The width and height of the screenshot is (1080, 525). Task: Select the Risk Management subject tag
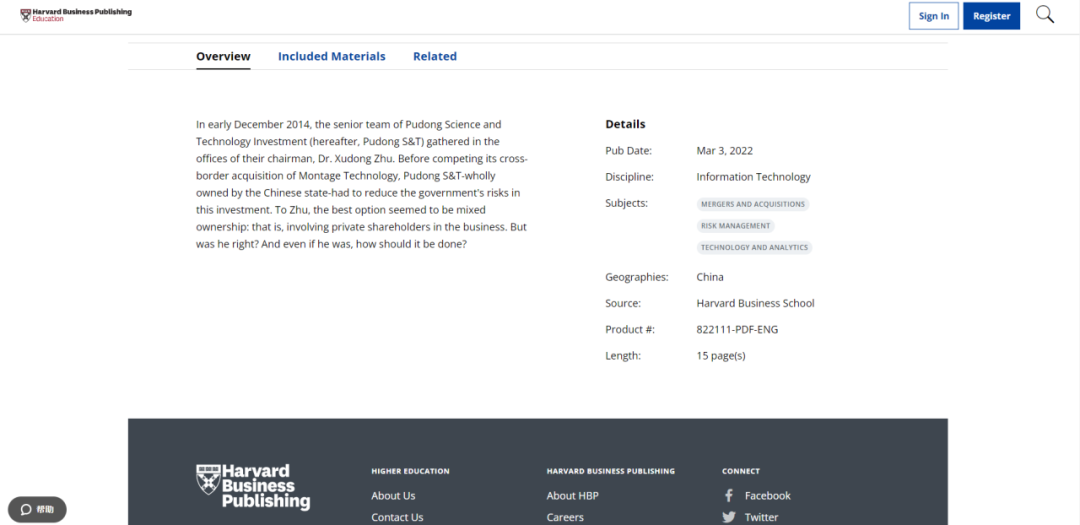[x=735, y=226]
